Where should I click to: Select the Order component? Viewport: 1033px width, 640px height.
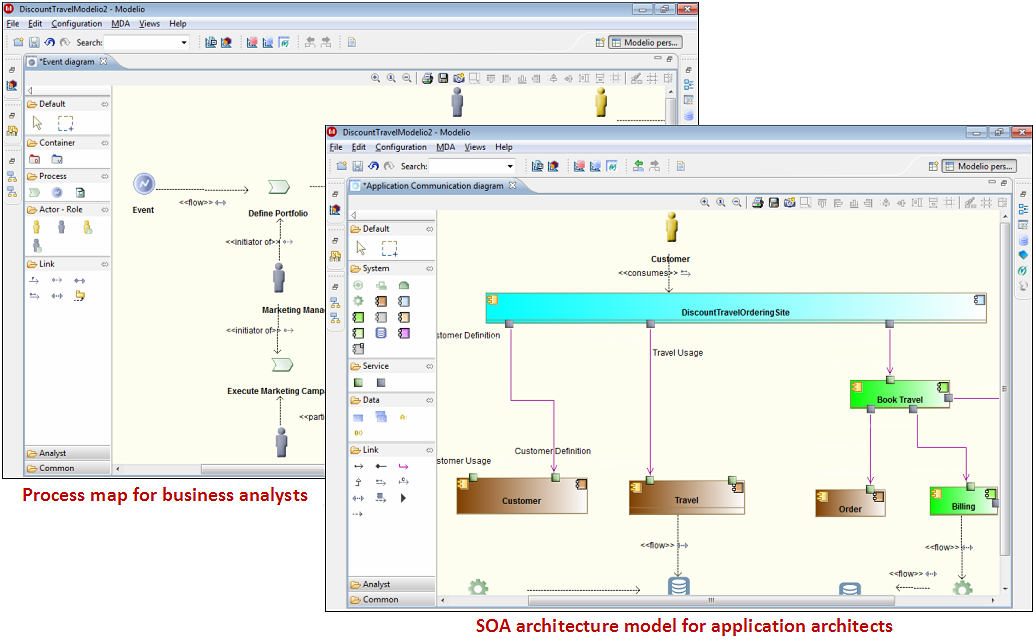point(850,504)
